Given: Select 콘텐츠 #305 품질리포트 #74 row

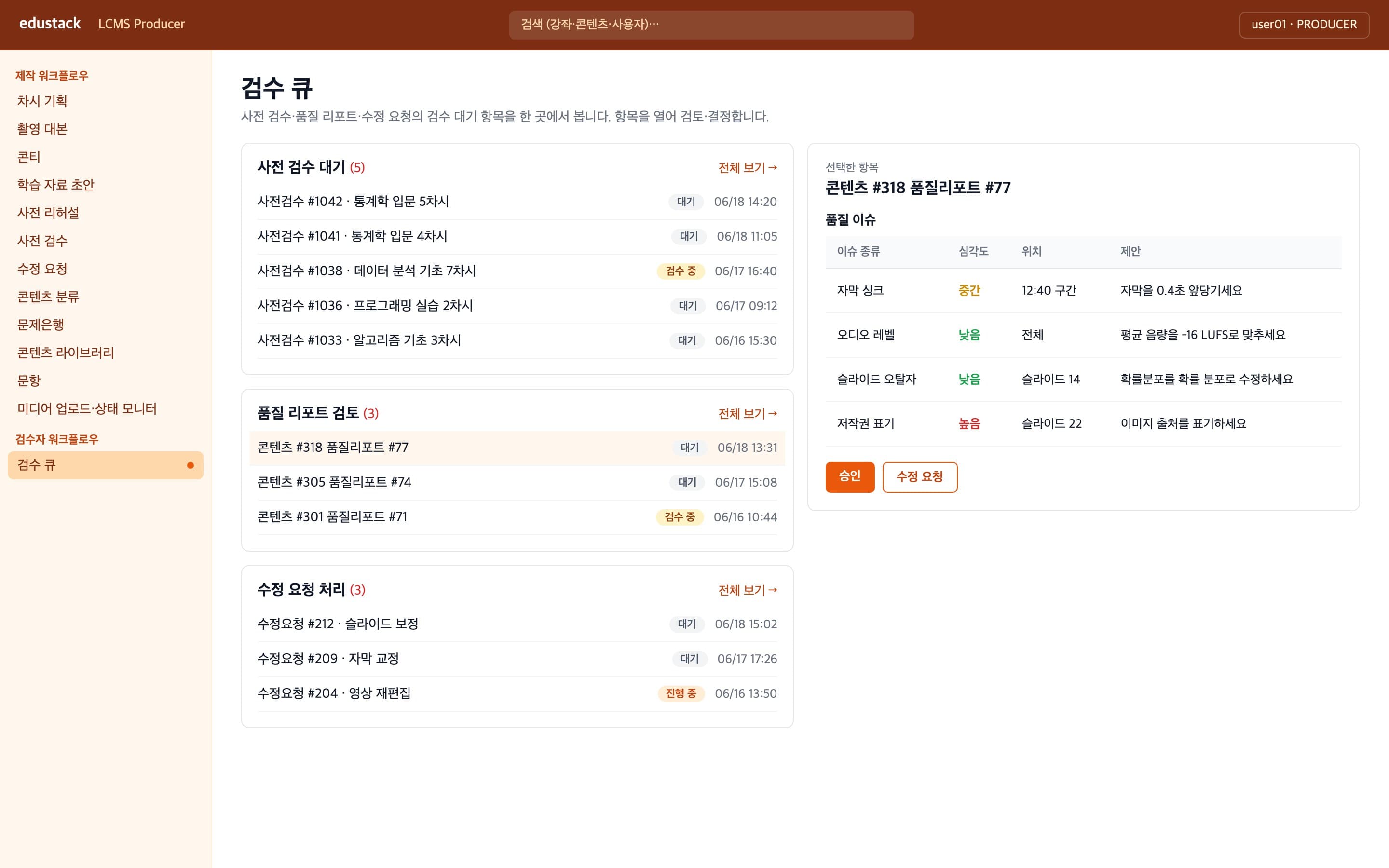Looking at the screenshot, I should point(517,482).
